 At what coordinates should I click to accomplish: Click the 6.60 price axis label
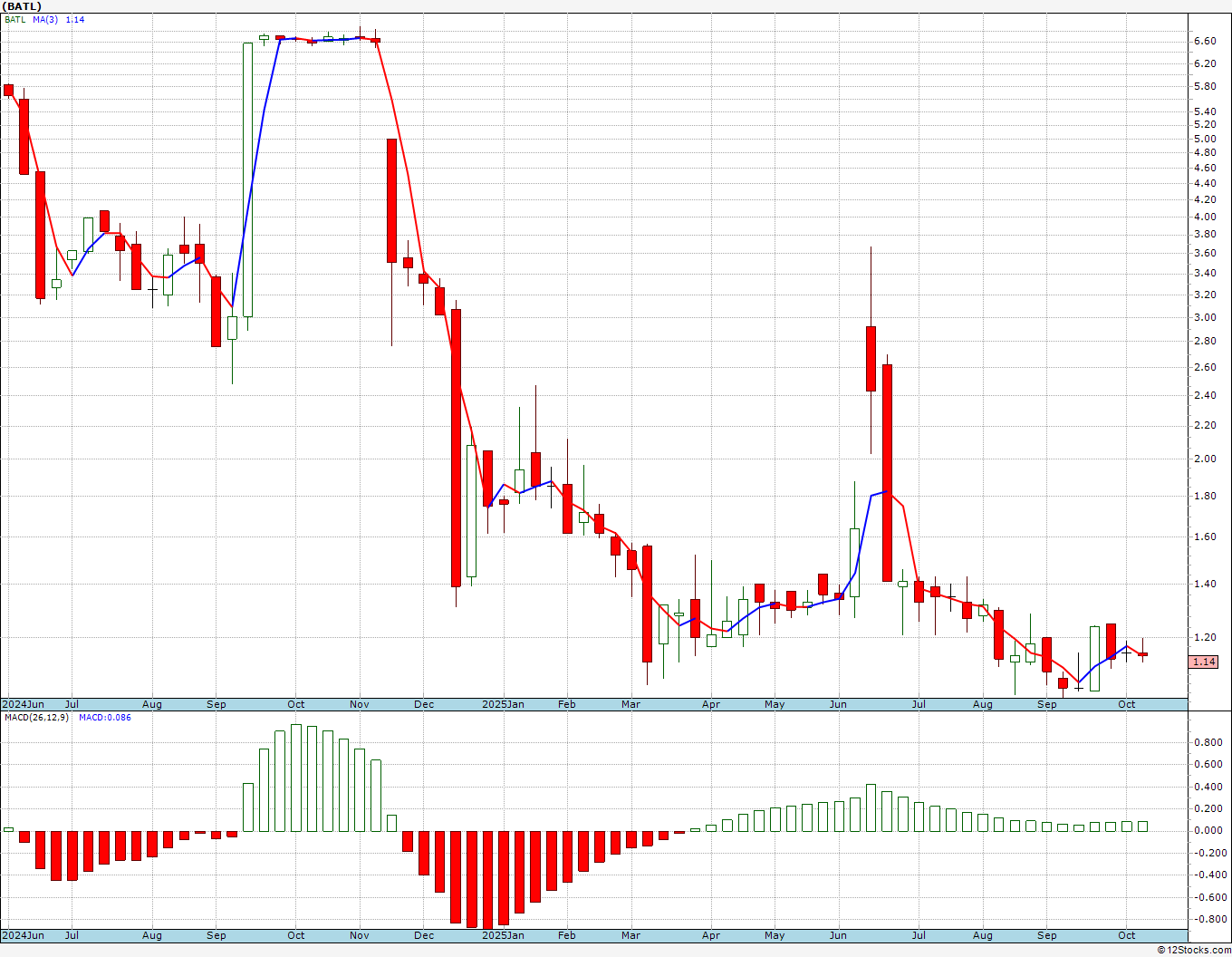pyautogui.click(x=1205, y=41)
